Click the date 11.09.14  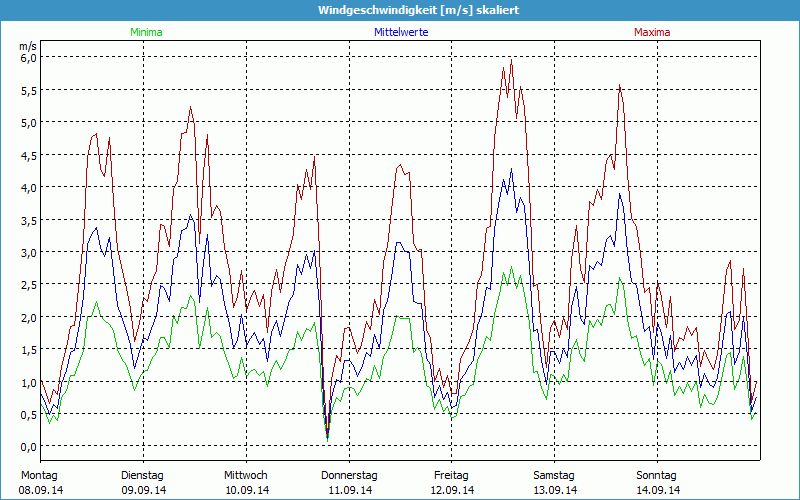pyautogui.click(x=350, y=490)
